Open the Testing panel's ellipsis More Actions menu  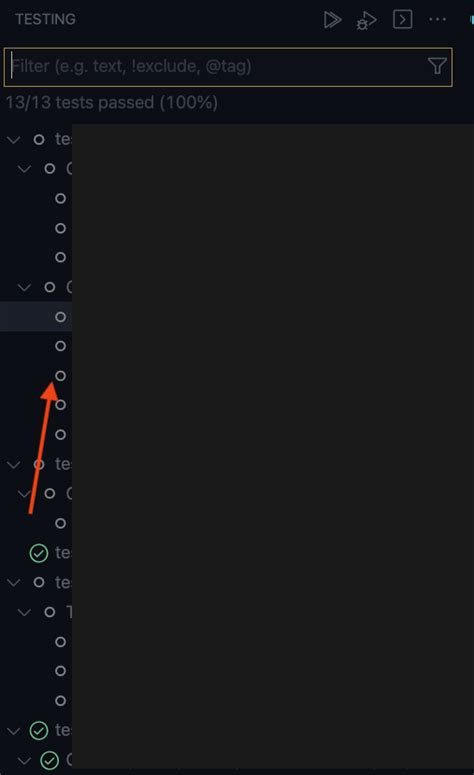pyautogui.click(x=437, y=20)
